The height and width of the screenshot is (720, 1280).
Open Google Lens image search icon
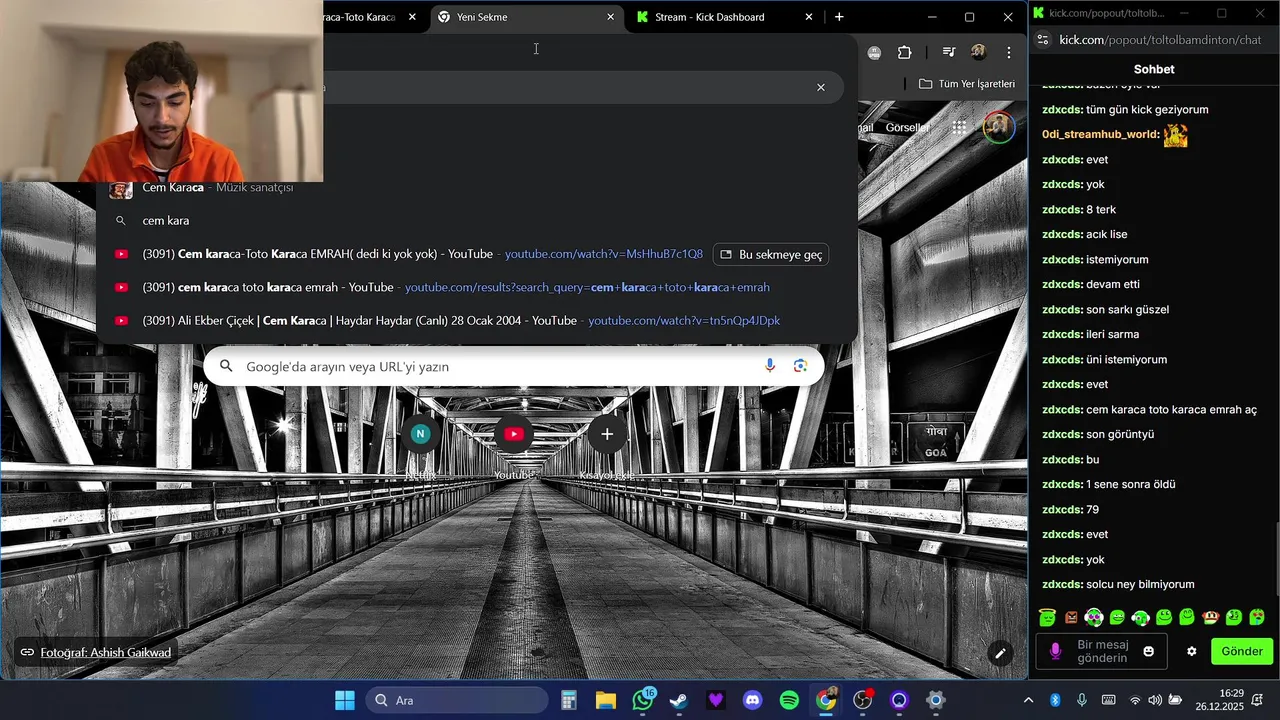point(800,366)
